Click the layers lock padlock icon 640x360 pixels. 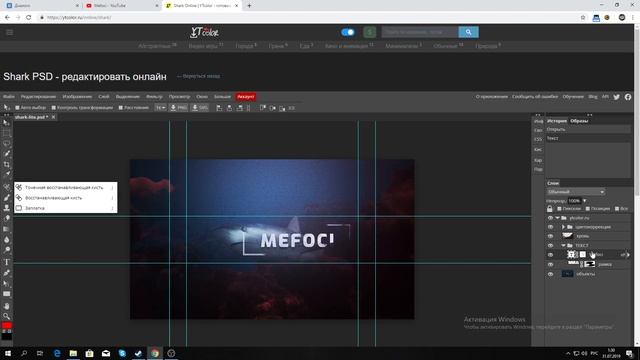[x=550, y=209]
